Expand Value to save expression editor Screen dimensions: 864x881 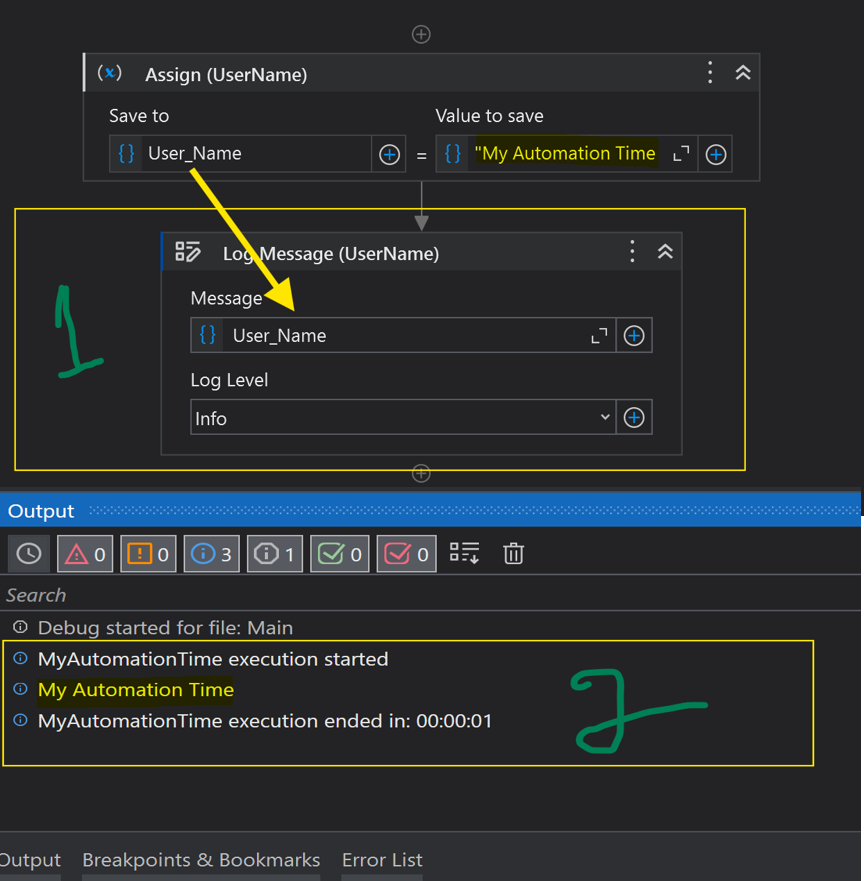681,153
